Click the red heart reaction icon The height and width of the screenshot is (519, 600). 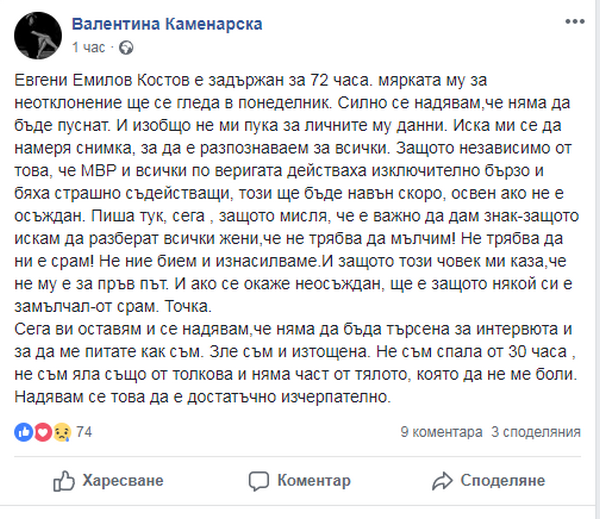click(43, 432)
